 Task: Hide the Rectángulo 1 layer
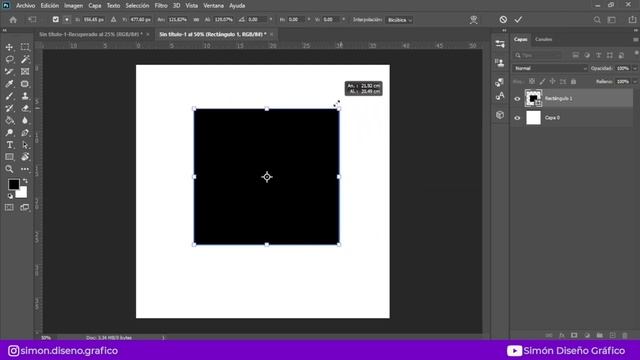click(x=517, y=99)
